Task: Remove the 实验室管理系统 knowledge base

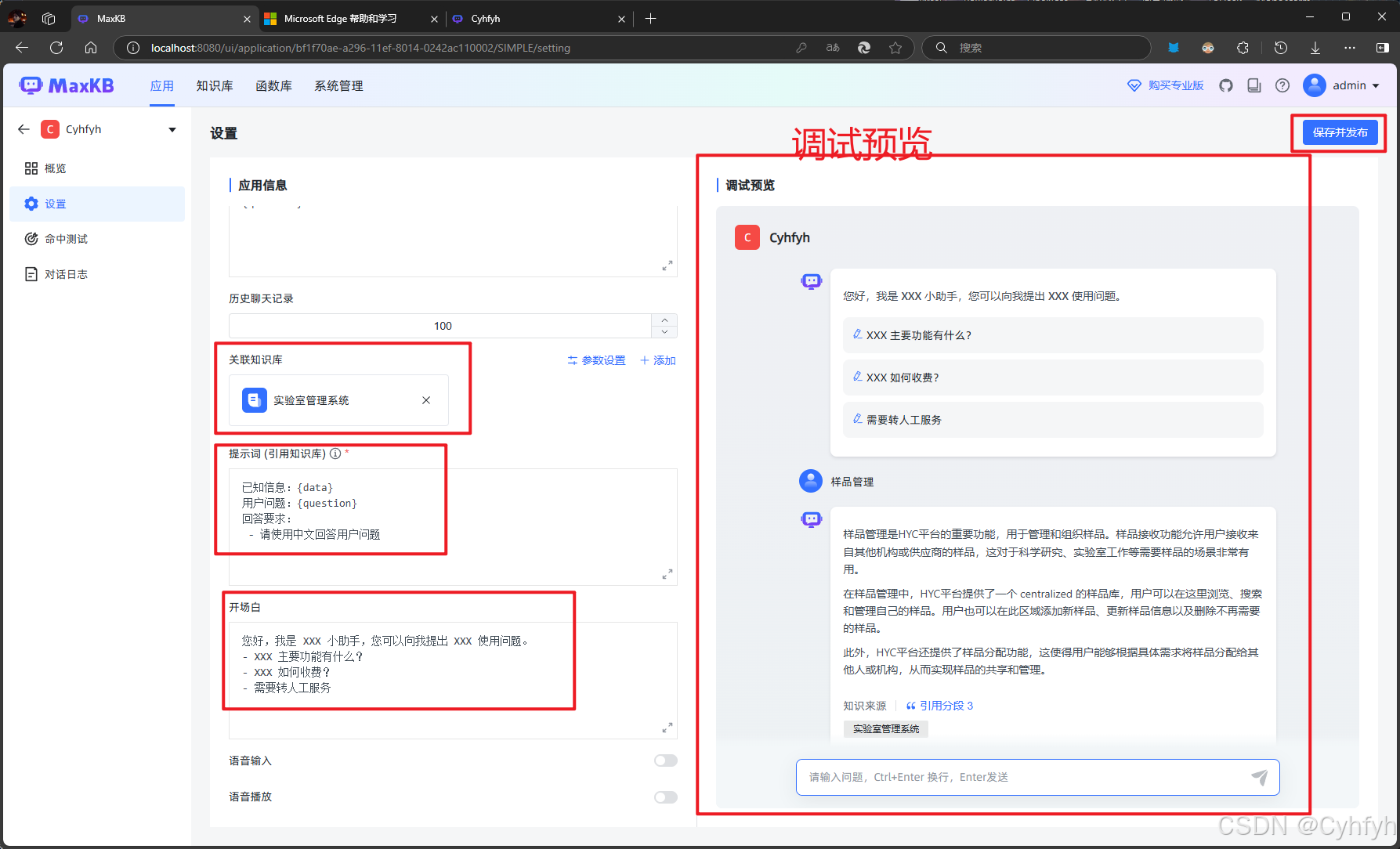Action: coord(426,400)
